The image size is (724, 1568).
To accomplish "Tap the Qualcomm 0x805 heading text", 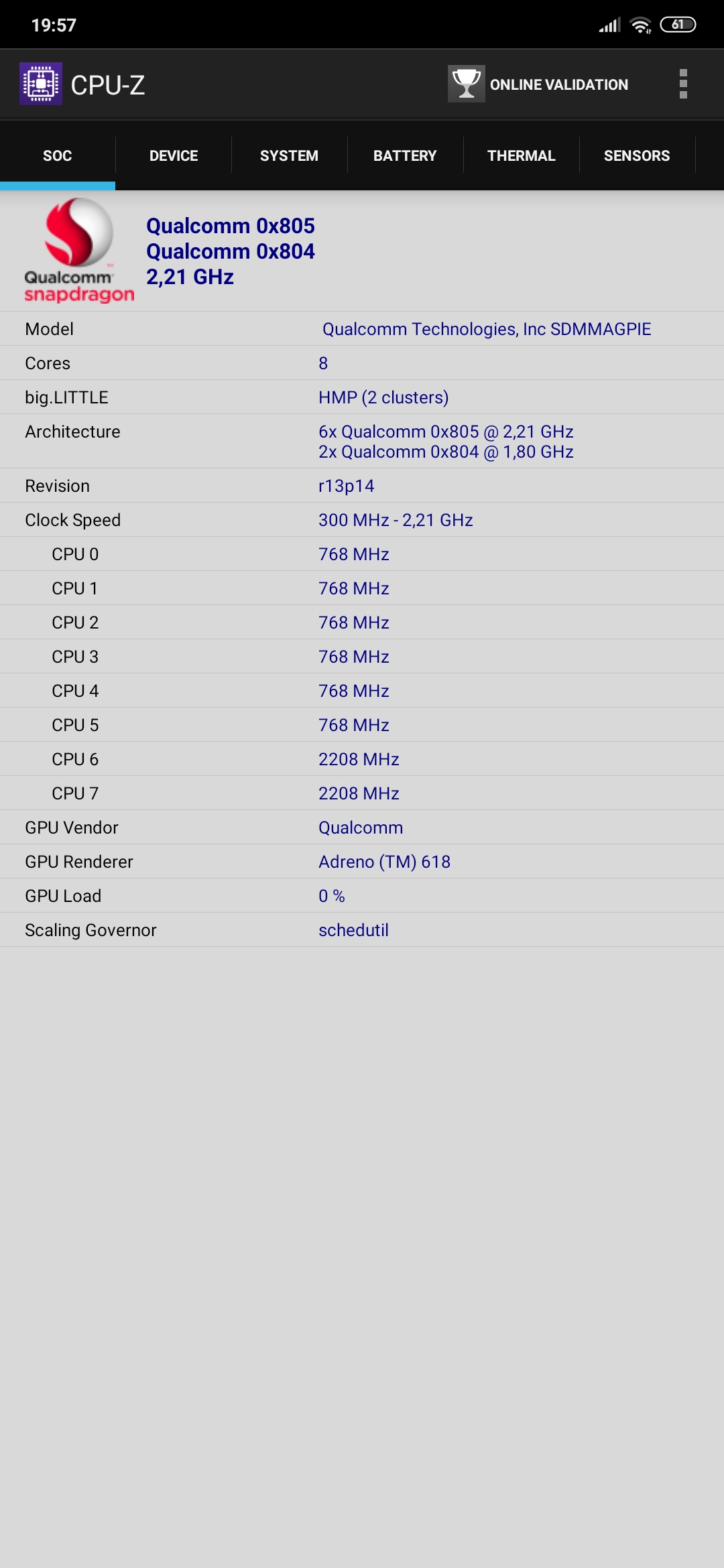I will [231, 226].
